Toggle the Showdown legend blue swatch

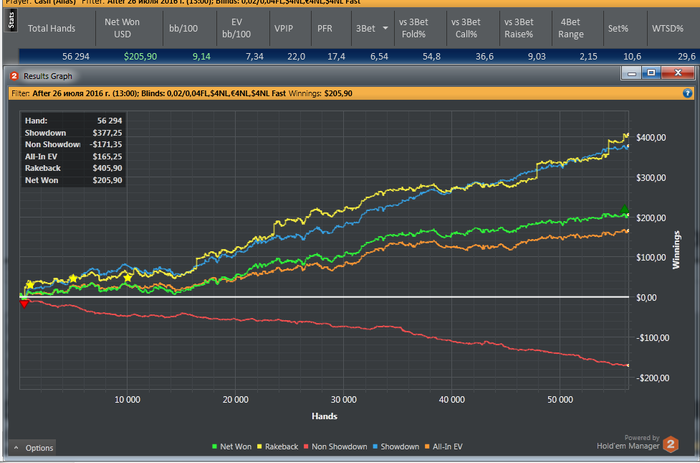(375, 446)
